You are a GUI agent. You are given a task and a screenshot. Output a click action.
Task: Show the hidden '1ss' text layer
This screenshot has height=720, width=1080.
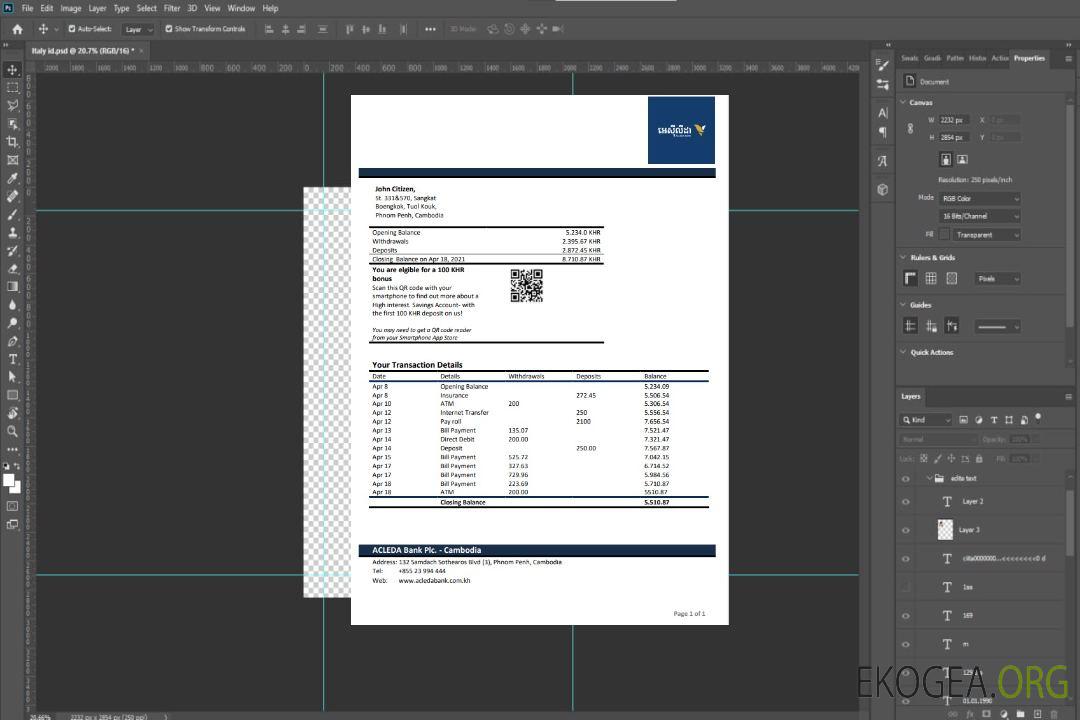(906, 588)
